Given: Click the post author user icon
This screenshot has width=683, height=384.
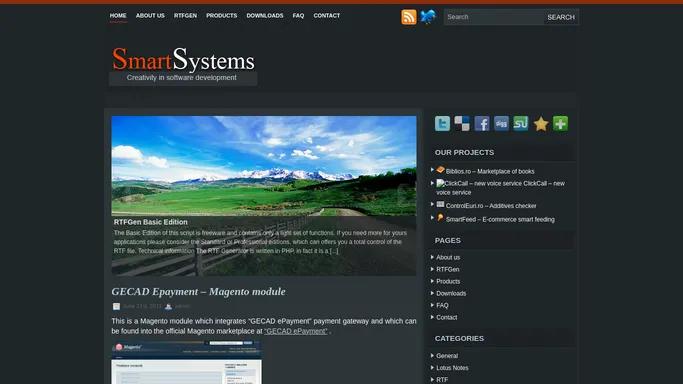Looking at the screenshot, I should (169, 307).
